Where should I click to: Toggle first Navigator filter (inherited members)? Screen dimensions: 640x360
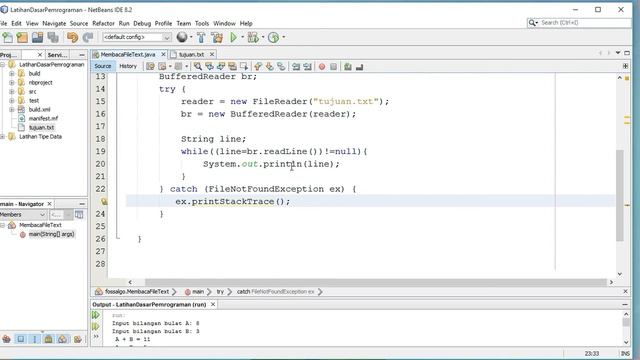(x=6, y=339)
